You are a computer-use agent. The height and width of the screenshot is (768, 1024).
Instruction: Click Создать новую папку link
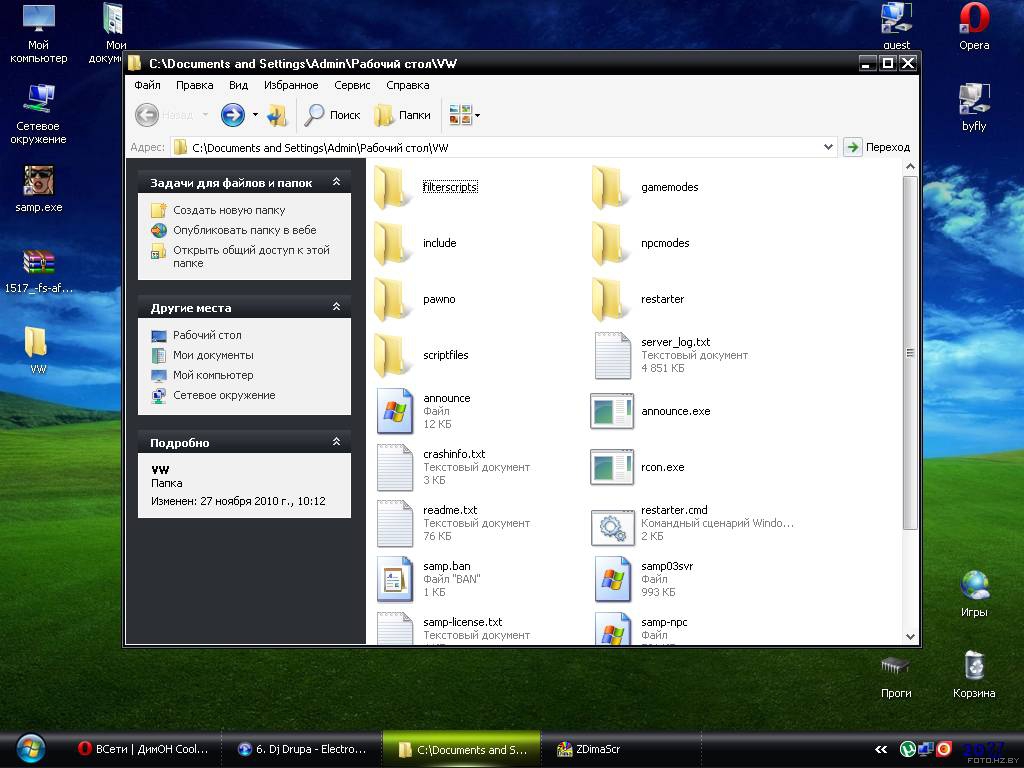(x=229, y=210)
